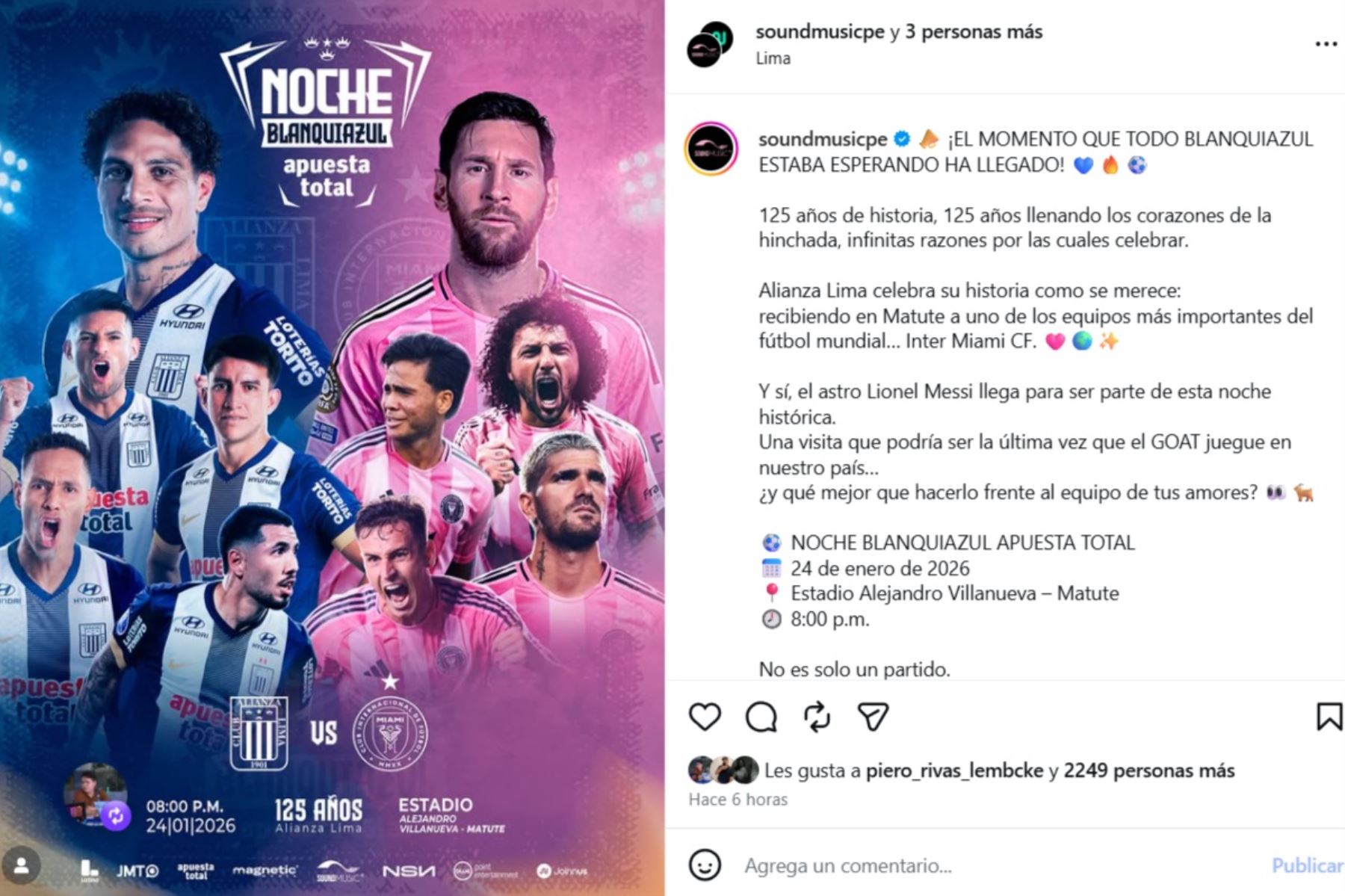The image size is (1345, 896).
Task: View '2249 personas más' likes list
Action: (x=1148, y=770)
